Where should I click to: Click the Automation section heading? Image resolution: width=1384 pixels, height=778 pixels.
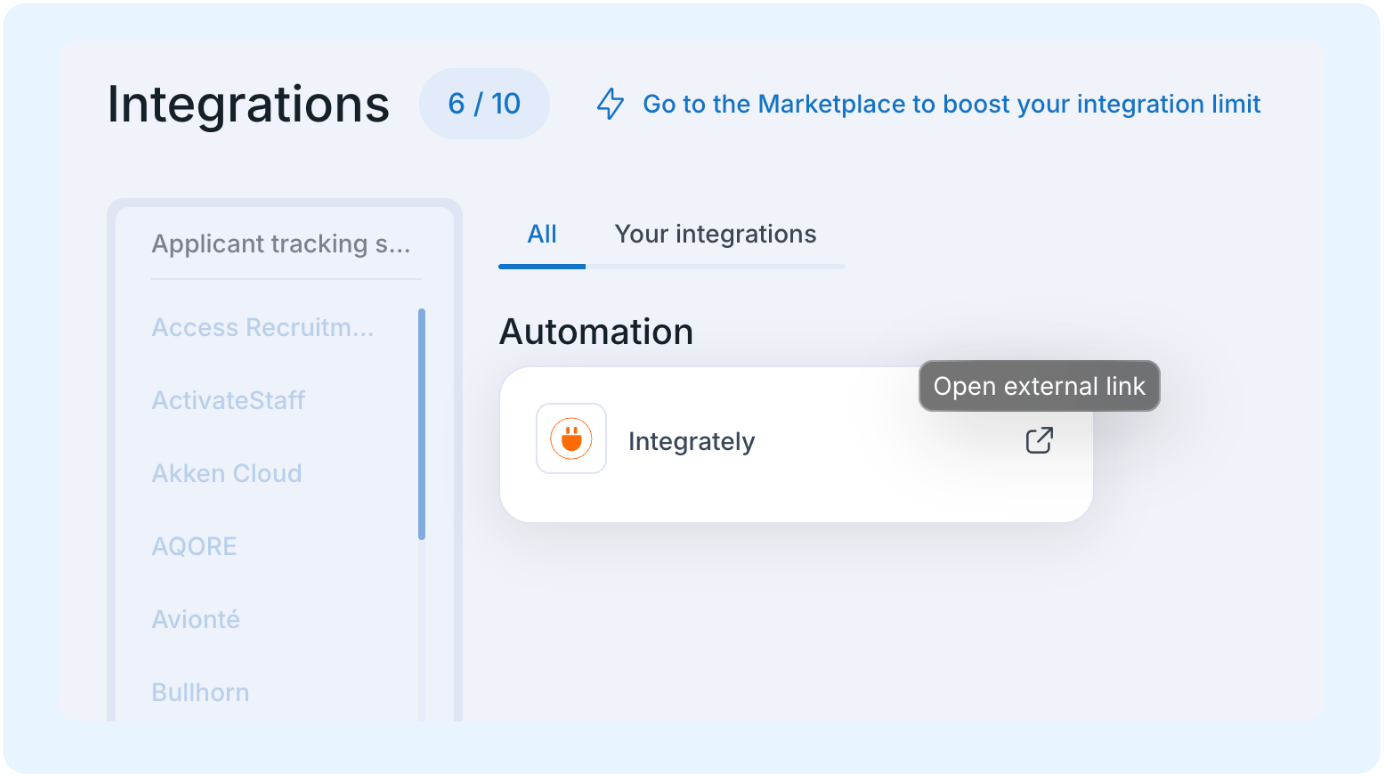[596, 331]
